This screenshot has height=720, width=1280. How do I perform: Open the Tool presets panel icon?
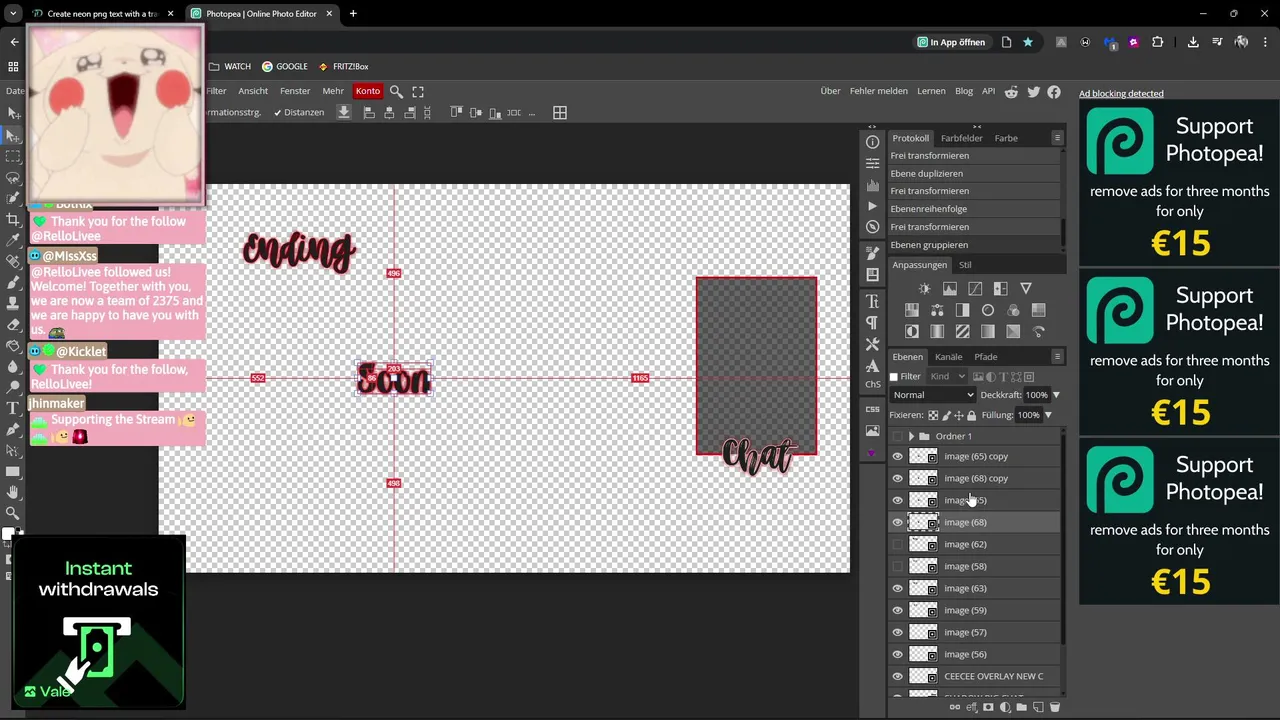[x=872, y=344]
